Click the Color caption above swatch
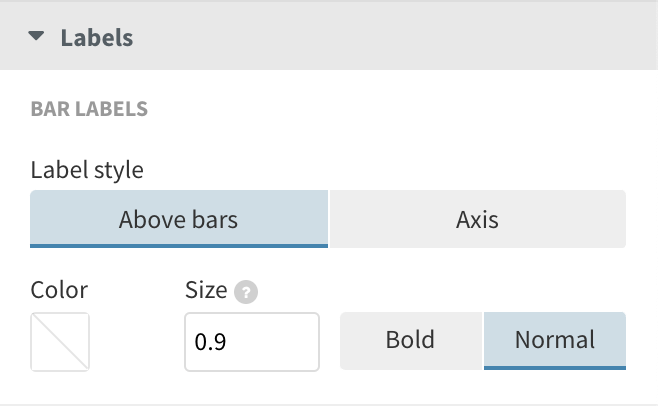 (x=59, y=290)
